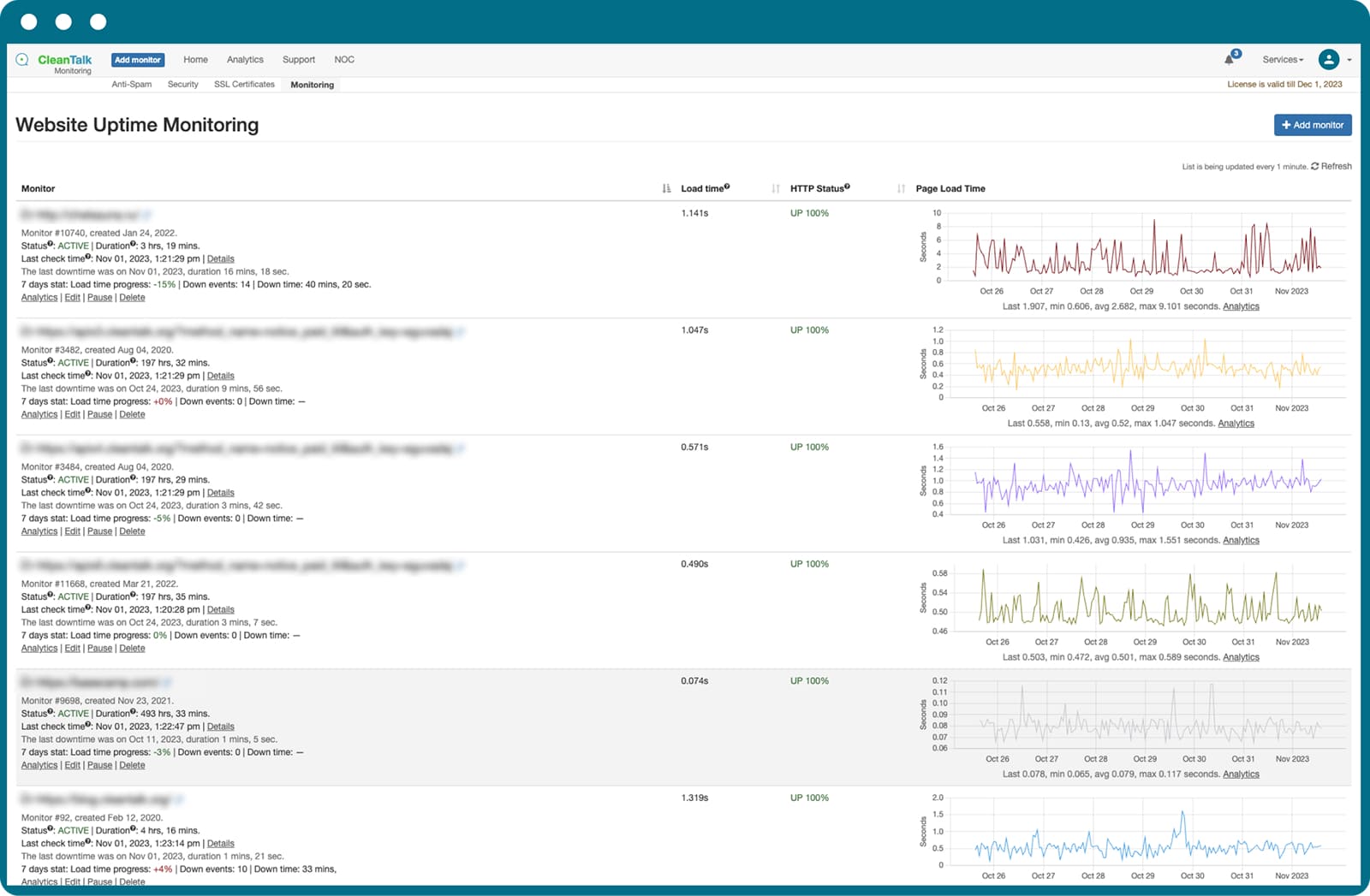Pause monitor #10740

point(99,297)
